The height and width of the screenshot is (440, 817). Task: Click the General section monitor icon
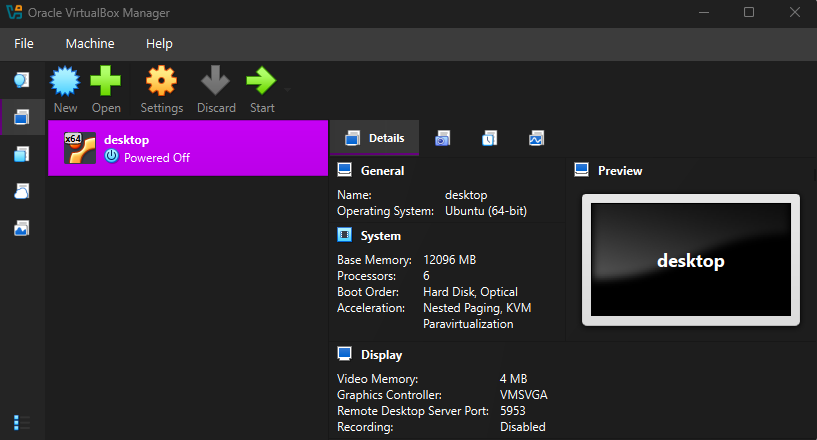[x=344, y=170]
